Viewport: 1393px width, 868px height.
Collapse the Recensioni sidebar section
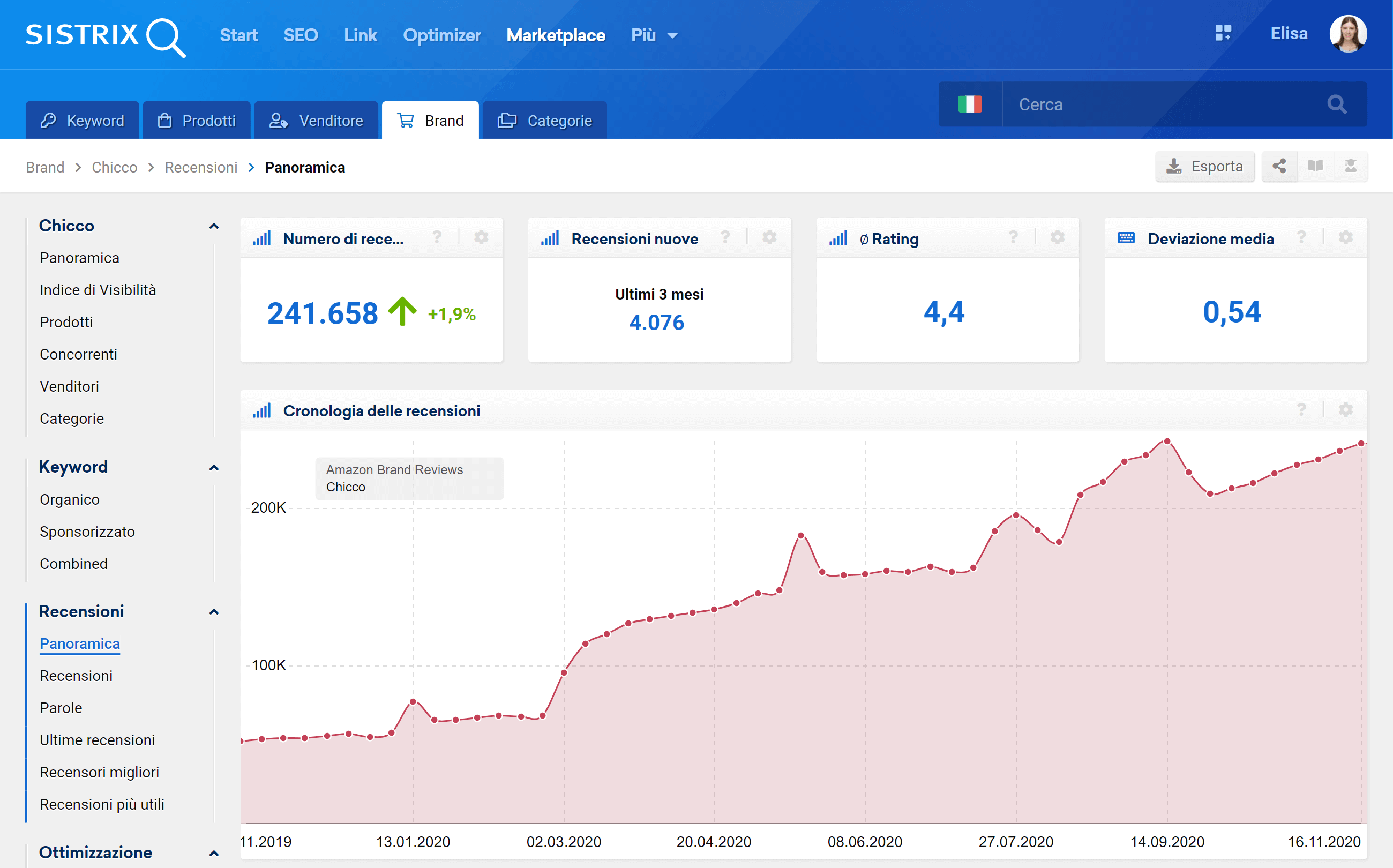click(214, 612)
